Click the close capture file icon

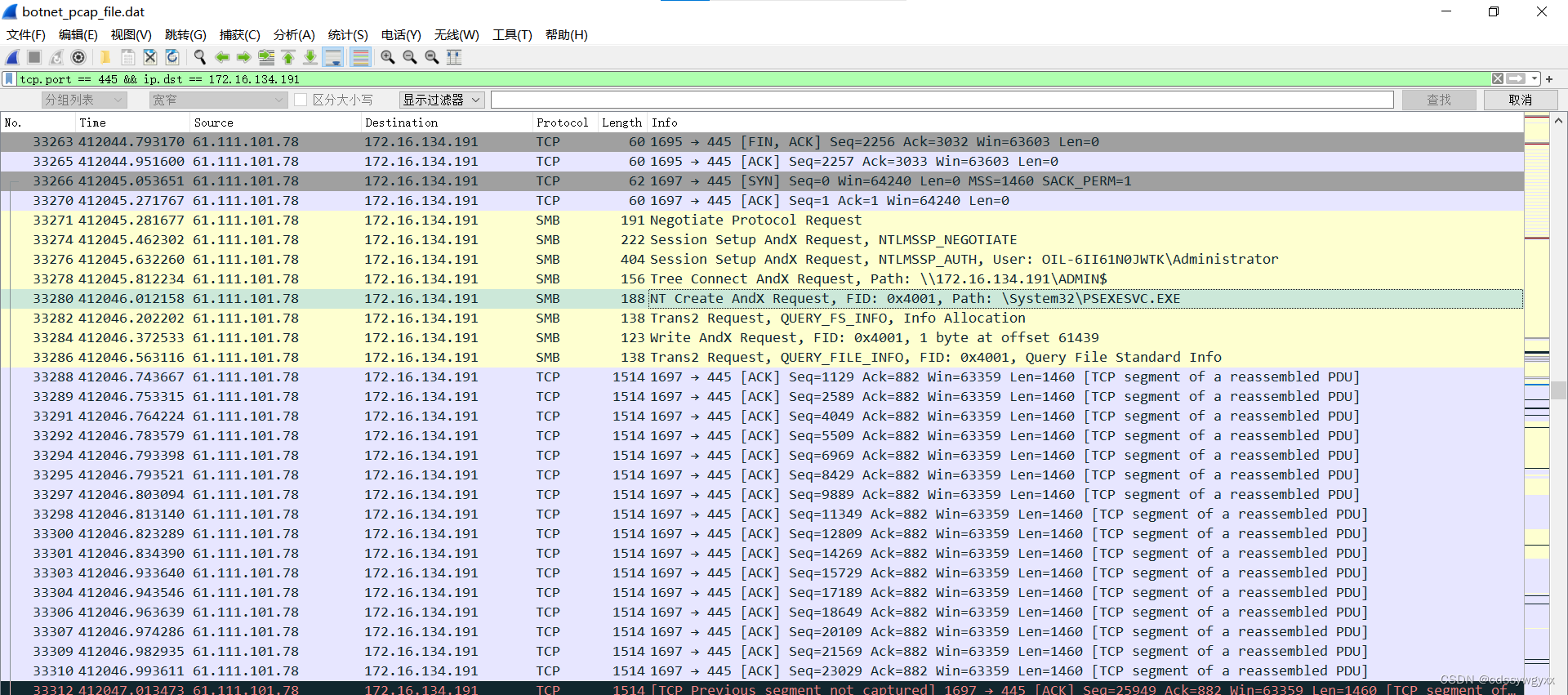tap(150, 57)
